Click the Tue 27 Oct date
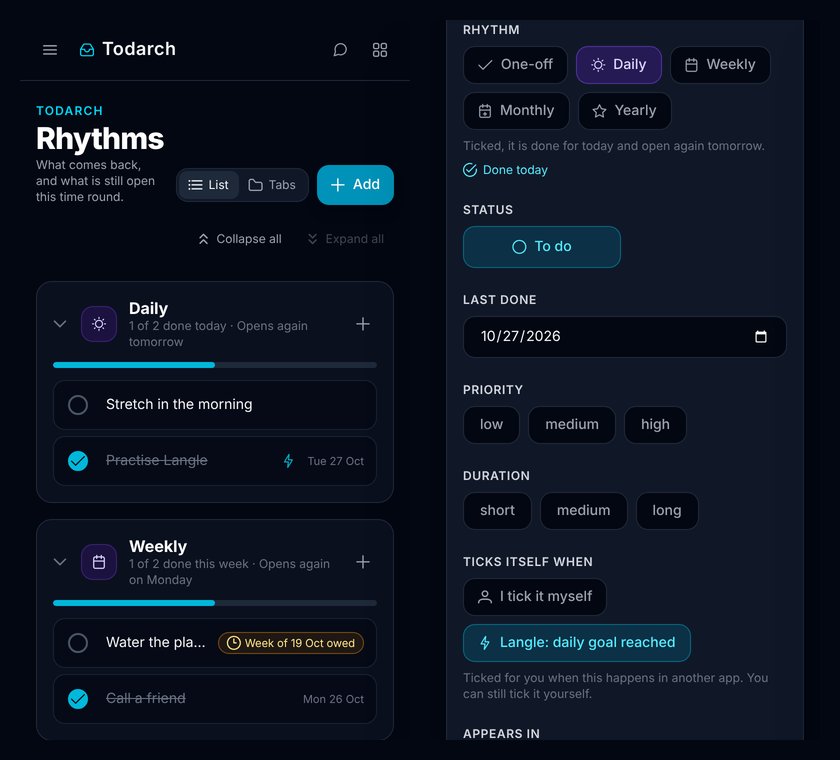 tap(335, 461)
